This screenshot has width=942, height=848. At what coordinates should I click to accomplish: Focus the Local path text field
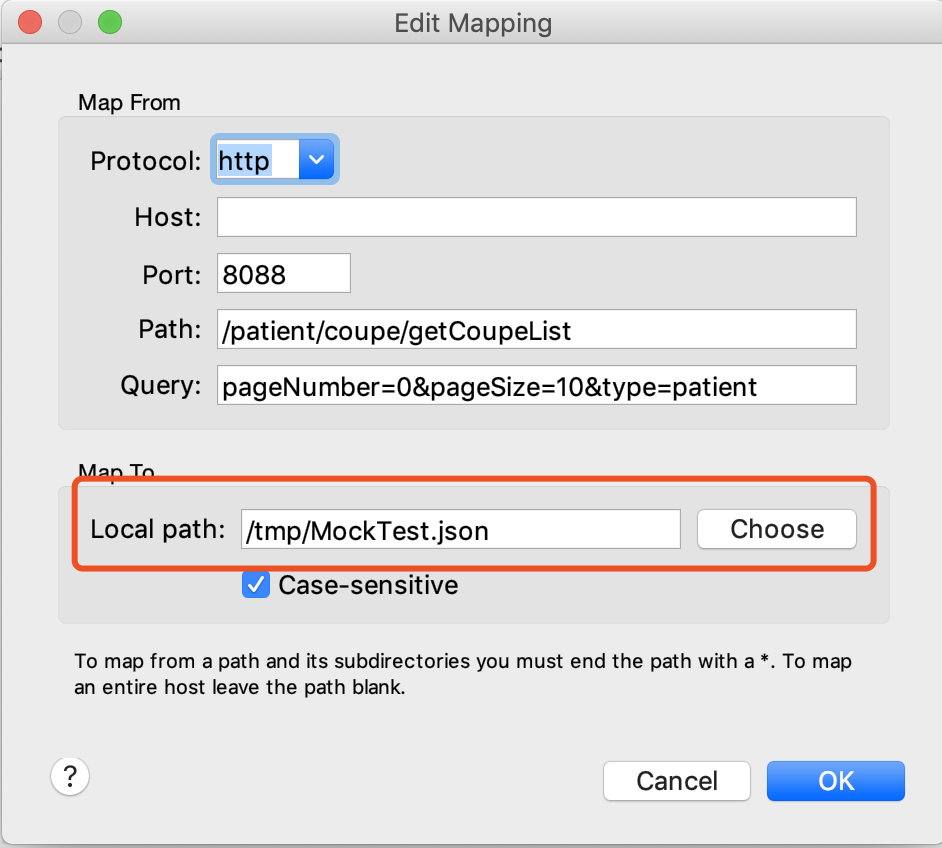460,529
